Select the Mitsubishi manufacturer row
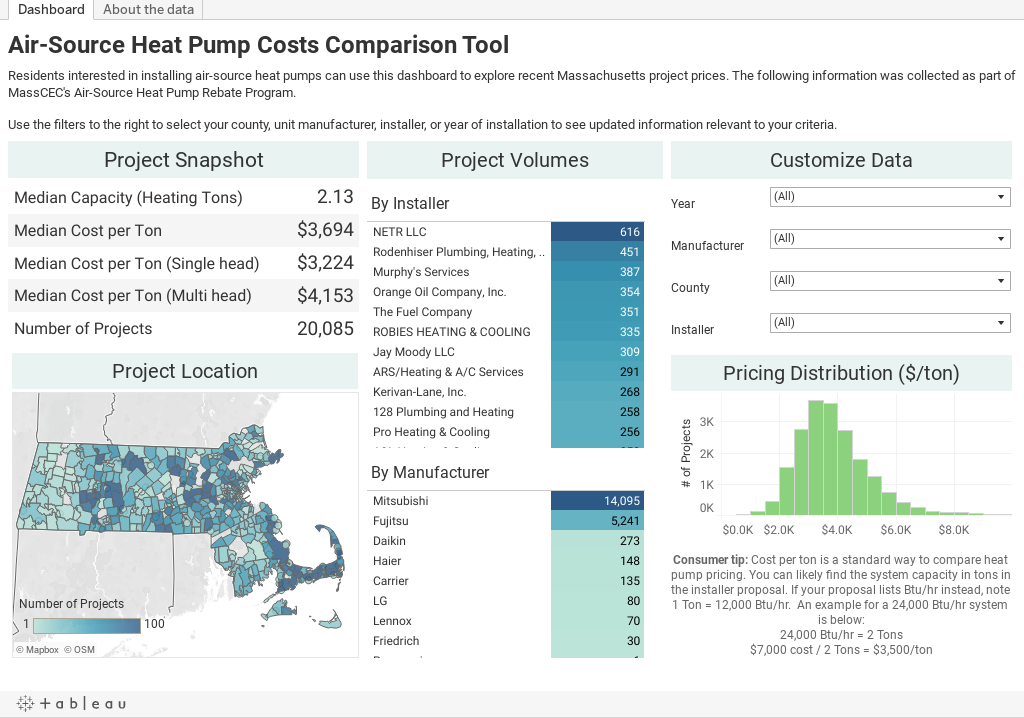The width and height of the screenshot is (1024, 718). pos(505,501)
